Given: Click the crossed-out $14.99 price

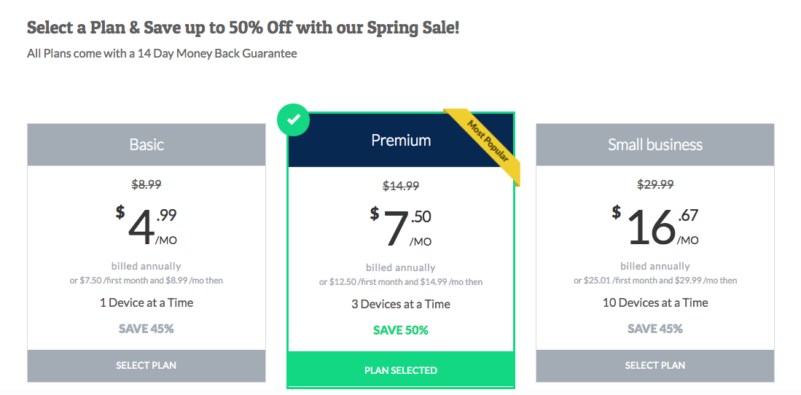Looking at the screenshot, I should [x=401, y=186].
